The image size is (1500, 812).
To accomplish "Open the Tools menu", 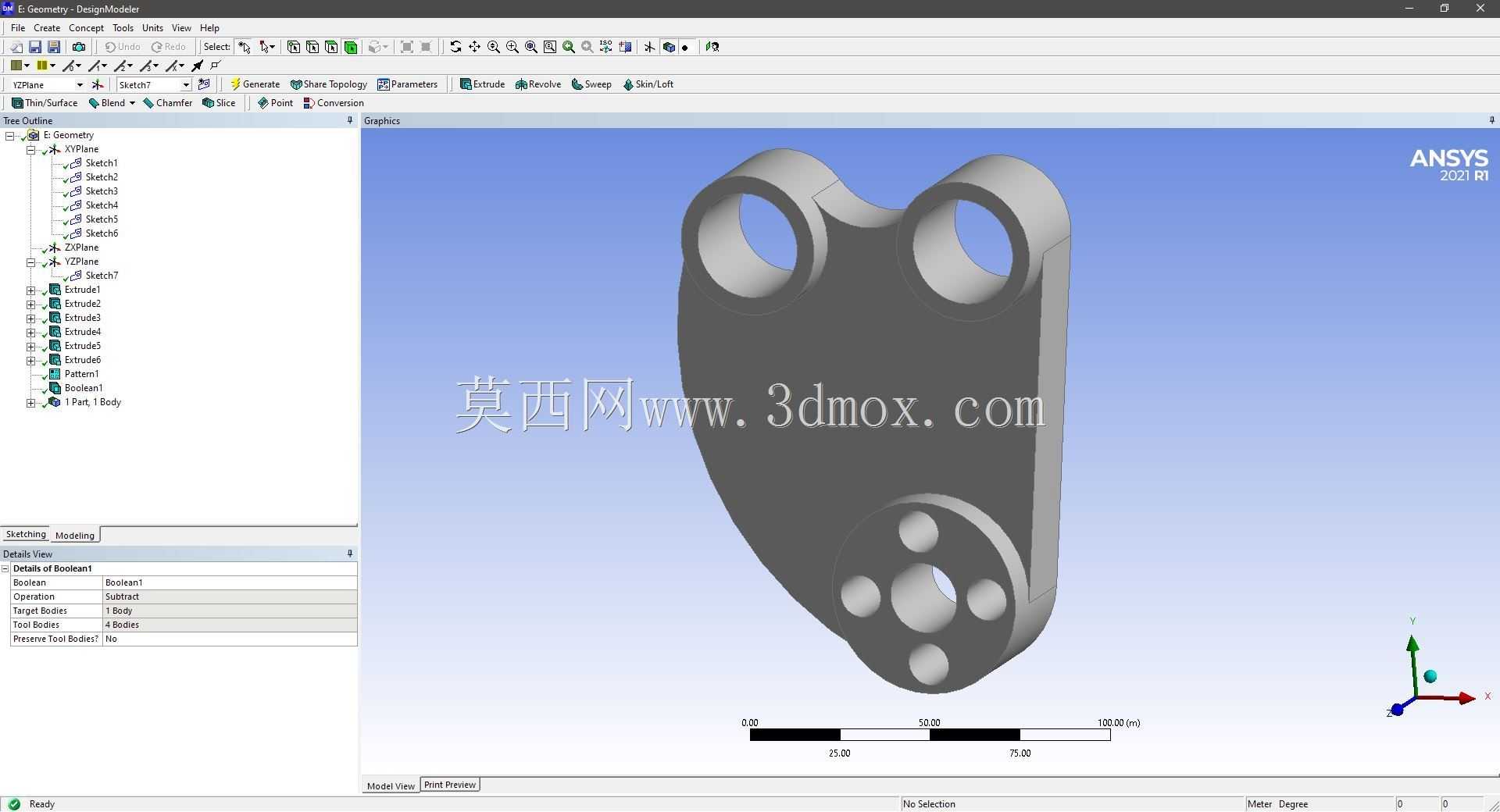I will [123, 27].
